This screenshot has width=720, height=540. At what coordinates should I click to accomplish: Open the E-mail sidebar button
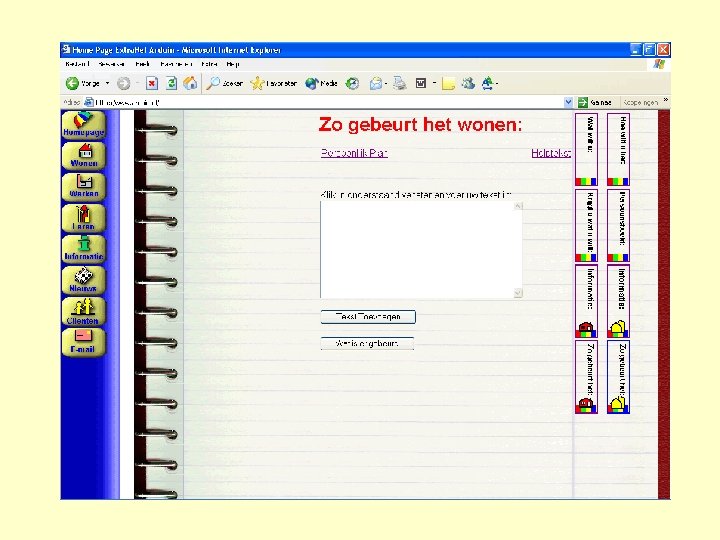(x=84, y=342)
